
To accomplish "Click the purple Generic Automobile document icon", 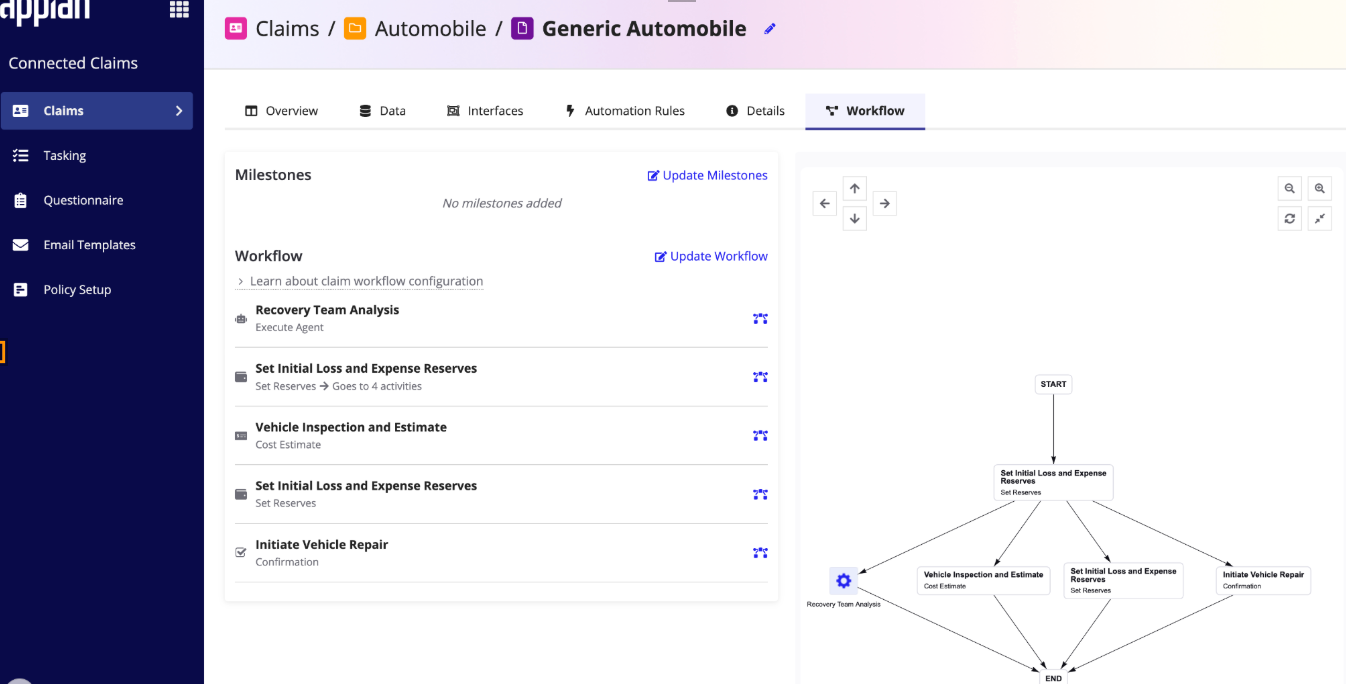I will coord(522,29).
